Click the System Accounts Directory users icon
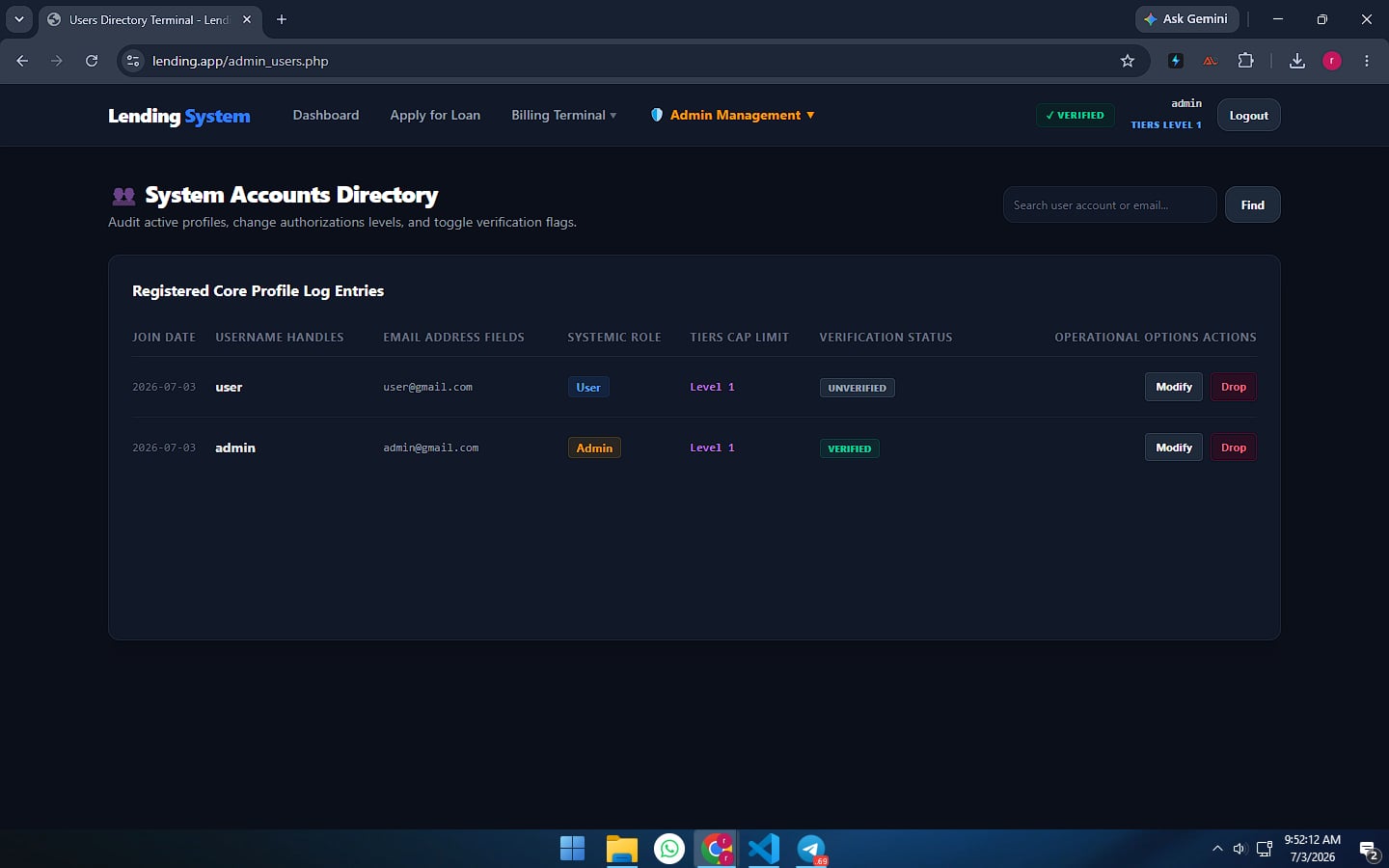The height and width of the screenshot is (868, 1389). pyautogui.click(x=123, y=196)
